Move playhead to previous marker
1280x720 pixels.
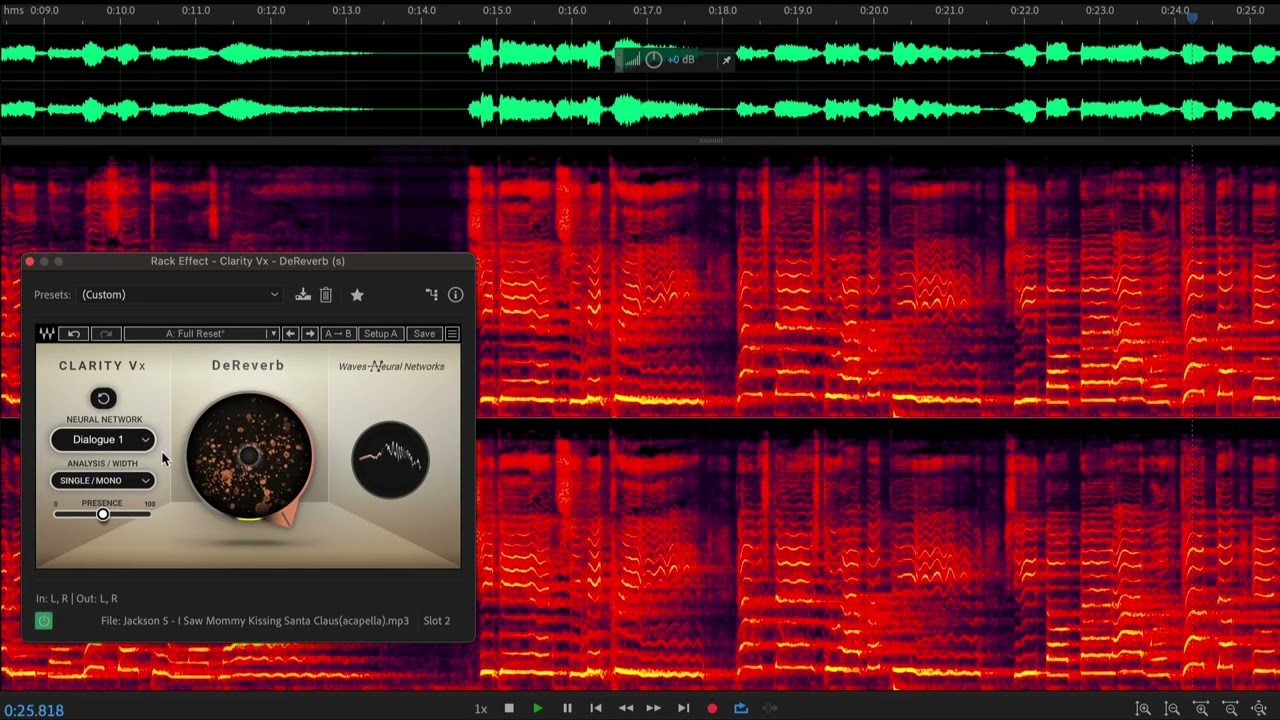(596, 708)
